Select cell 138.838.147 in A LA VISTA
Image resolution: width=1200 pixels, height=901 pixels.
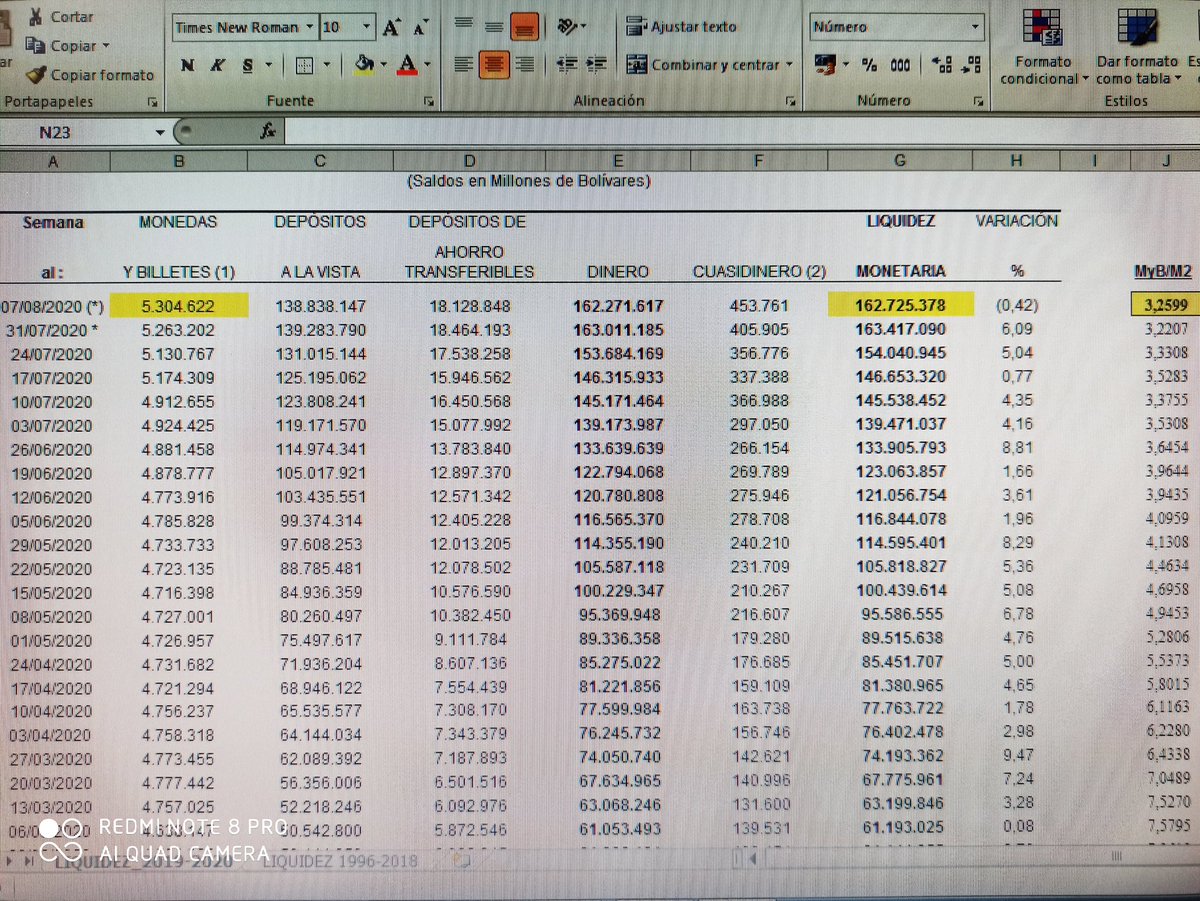(x=320, y=306)
